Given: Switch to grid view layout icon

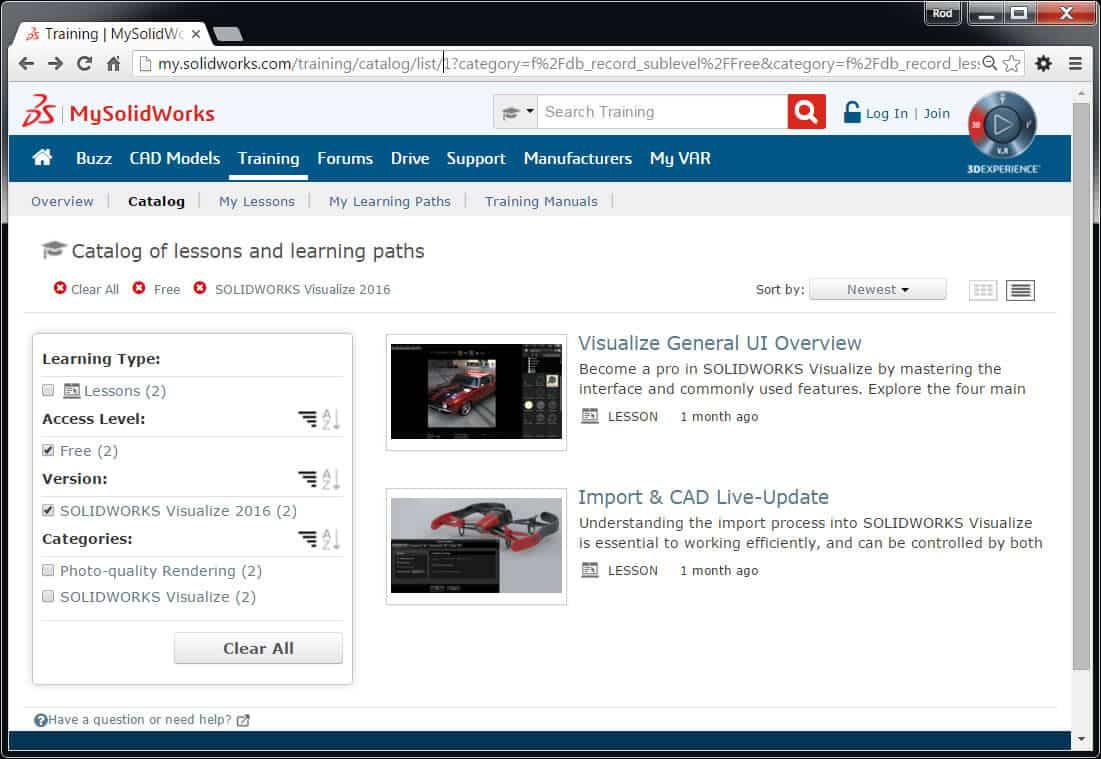Looking at the screenshot, I should point(983,290).
